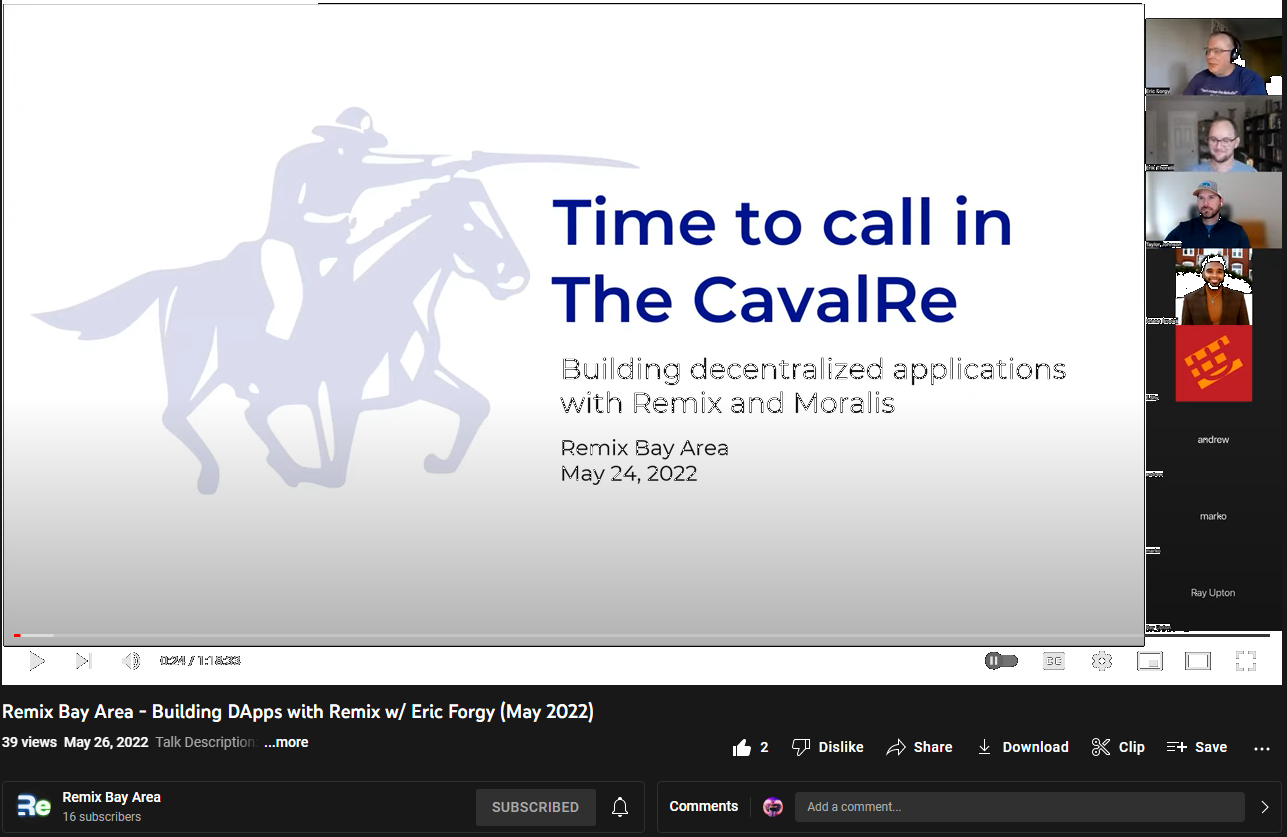Image resolution: width=1287 pixels, height=837 pixels.
Task: Click the '16 subscribers' text
Action: (102, 817)
